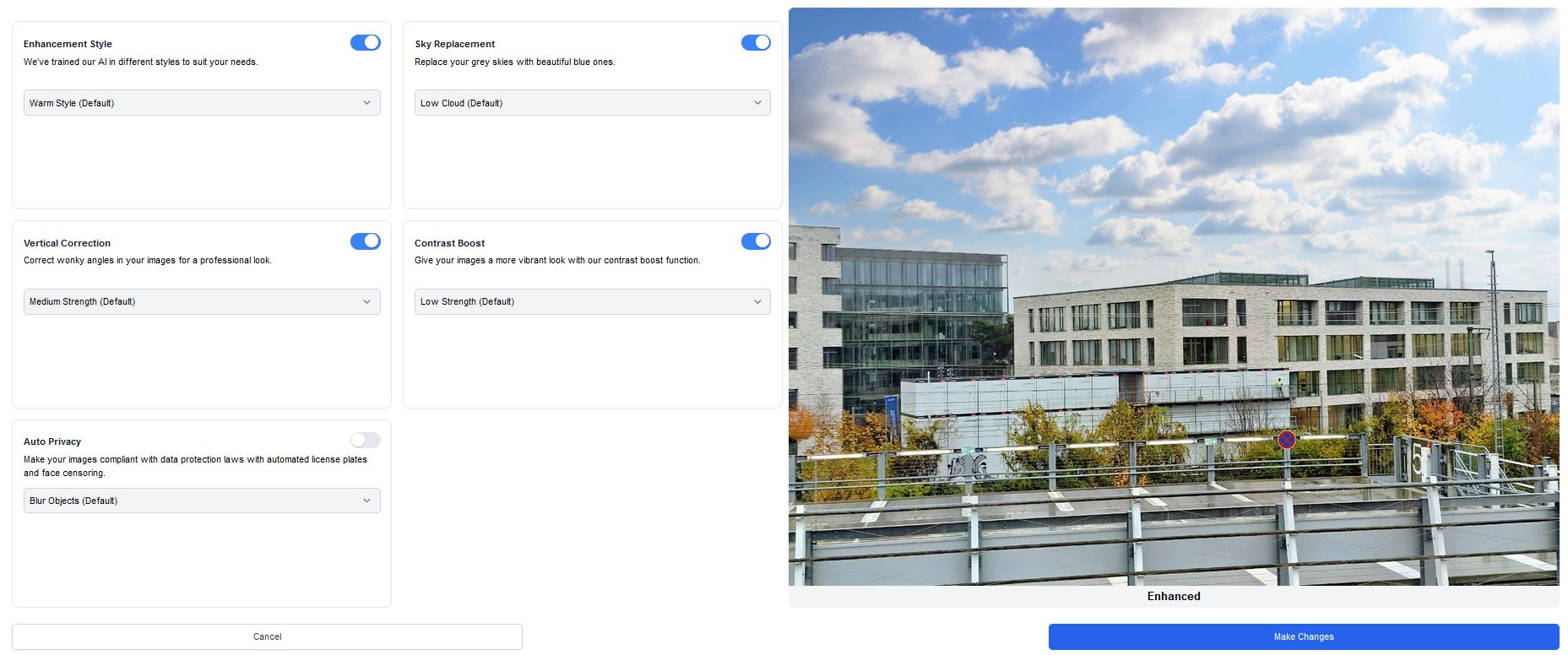Click the 'We've trained our AI' description

pos(141,62)
